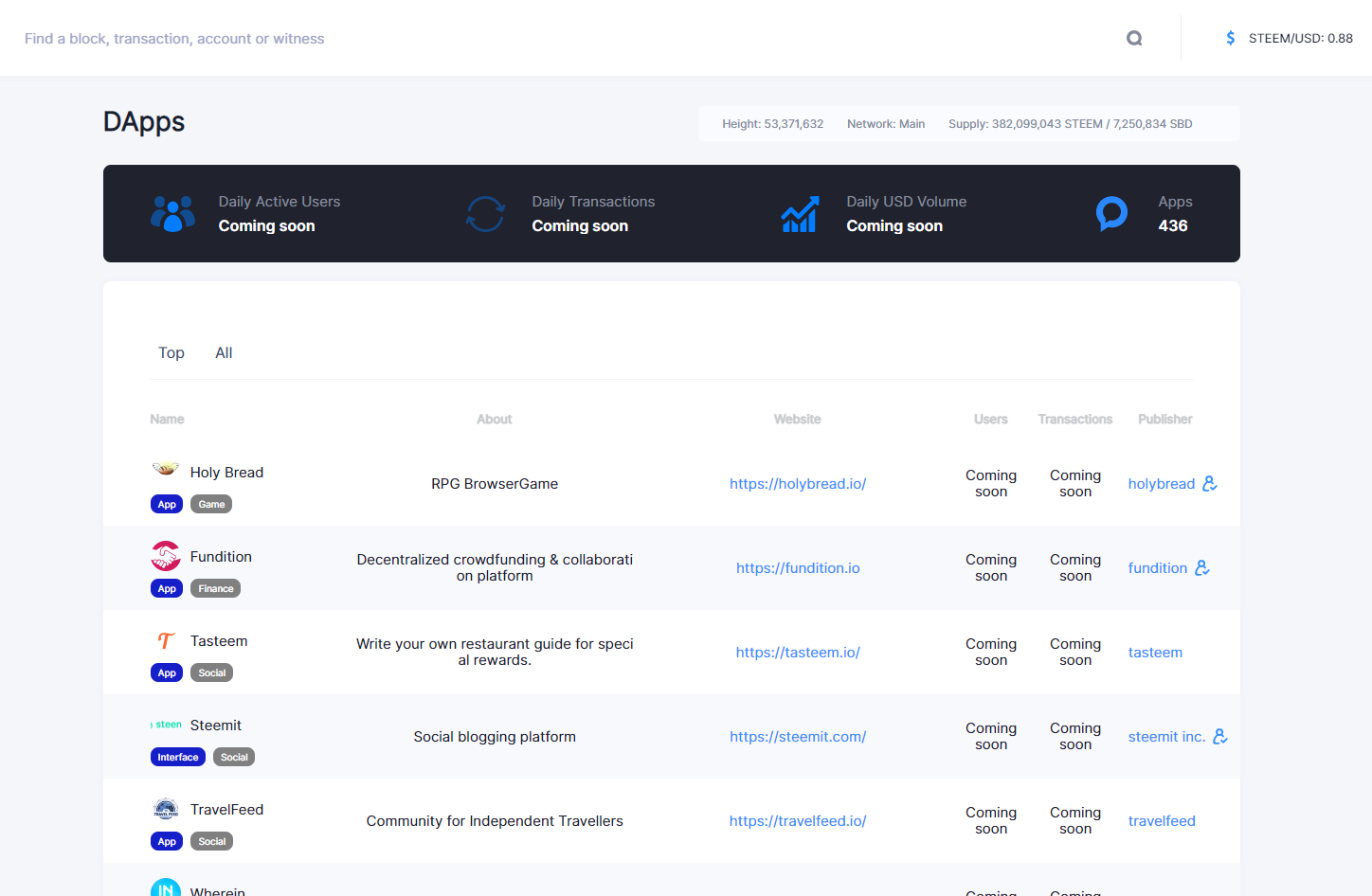Click the Website column header

coord(798,420)
